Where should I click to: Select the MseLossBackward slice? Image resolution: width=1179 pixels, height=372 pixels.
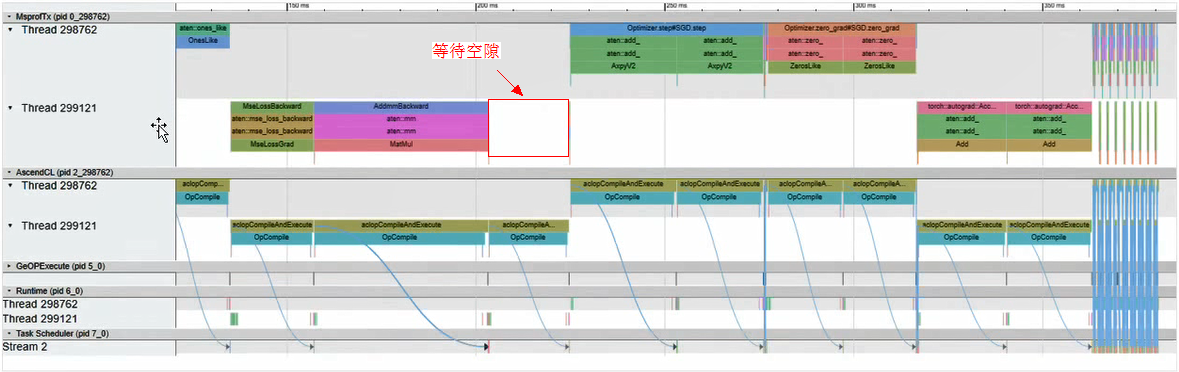click(x=271, y=107)
